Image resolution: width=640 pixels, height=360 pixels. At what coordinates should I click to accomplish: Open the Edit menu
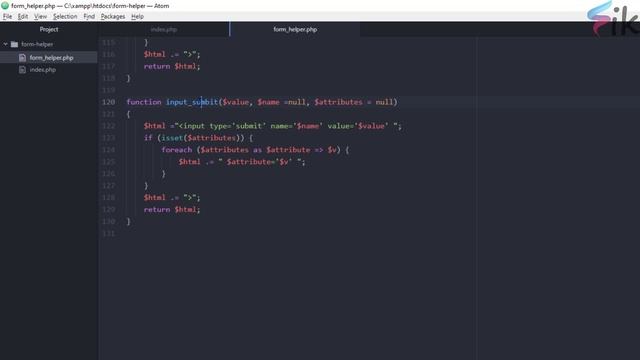[23, 16]
